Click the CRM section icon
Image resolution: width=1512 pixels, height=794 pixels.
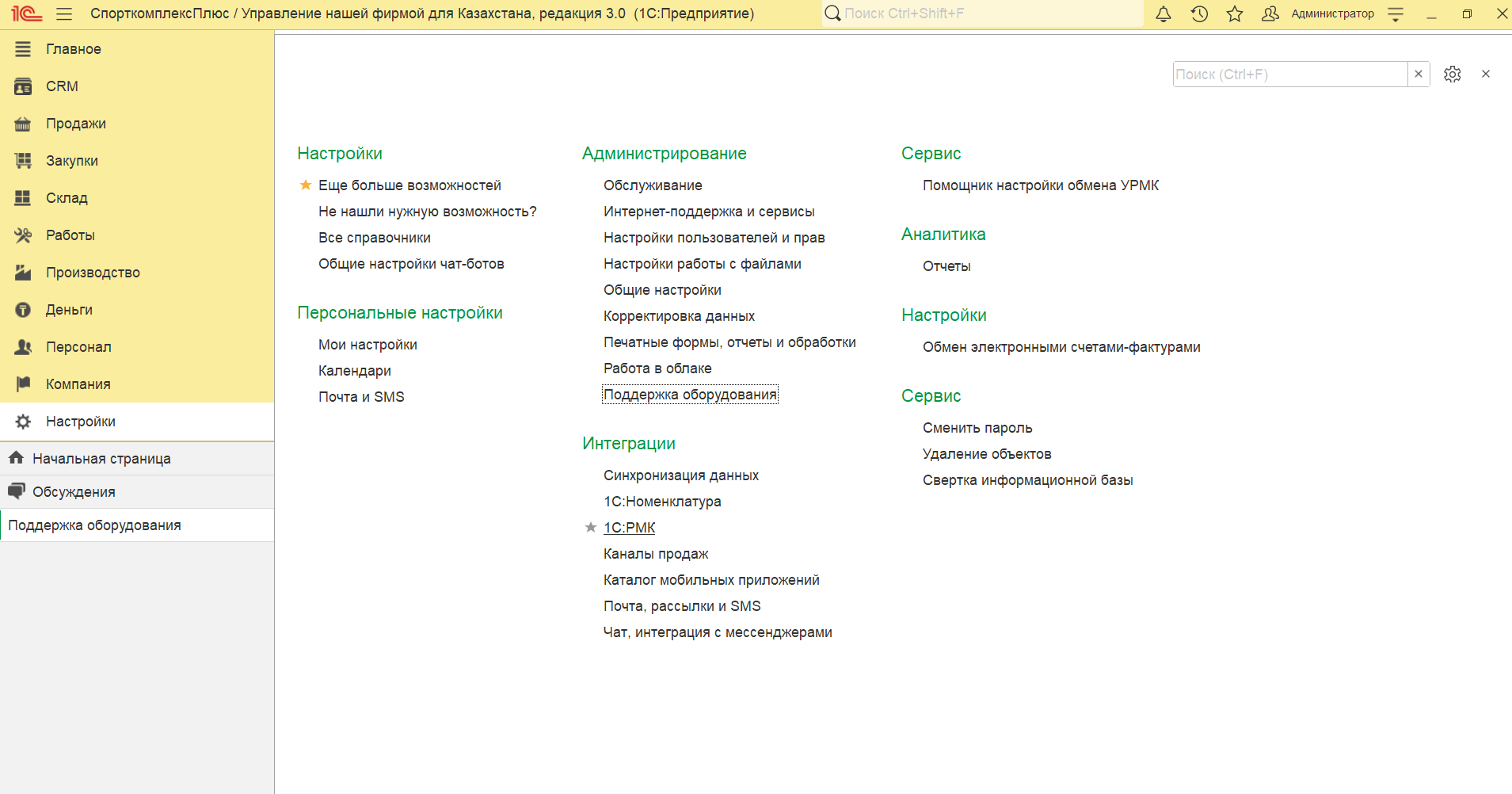click(23, 86)
